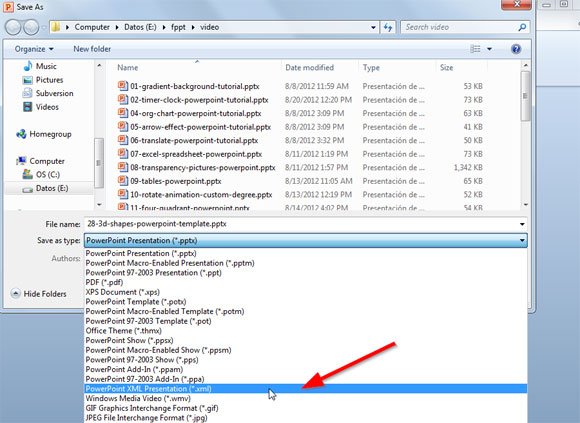
Task: Choose PowerPoint XML Presentation (*.xml)
Action: [306, 389]
